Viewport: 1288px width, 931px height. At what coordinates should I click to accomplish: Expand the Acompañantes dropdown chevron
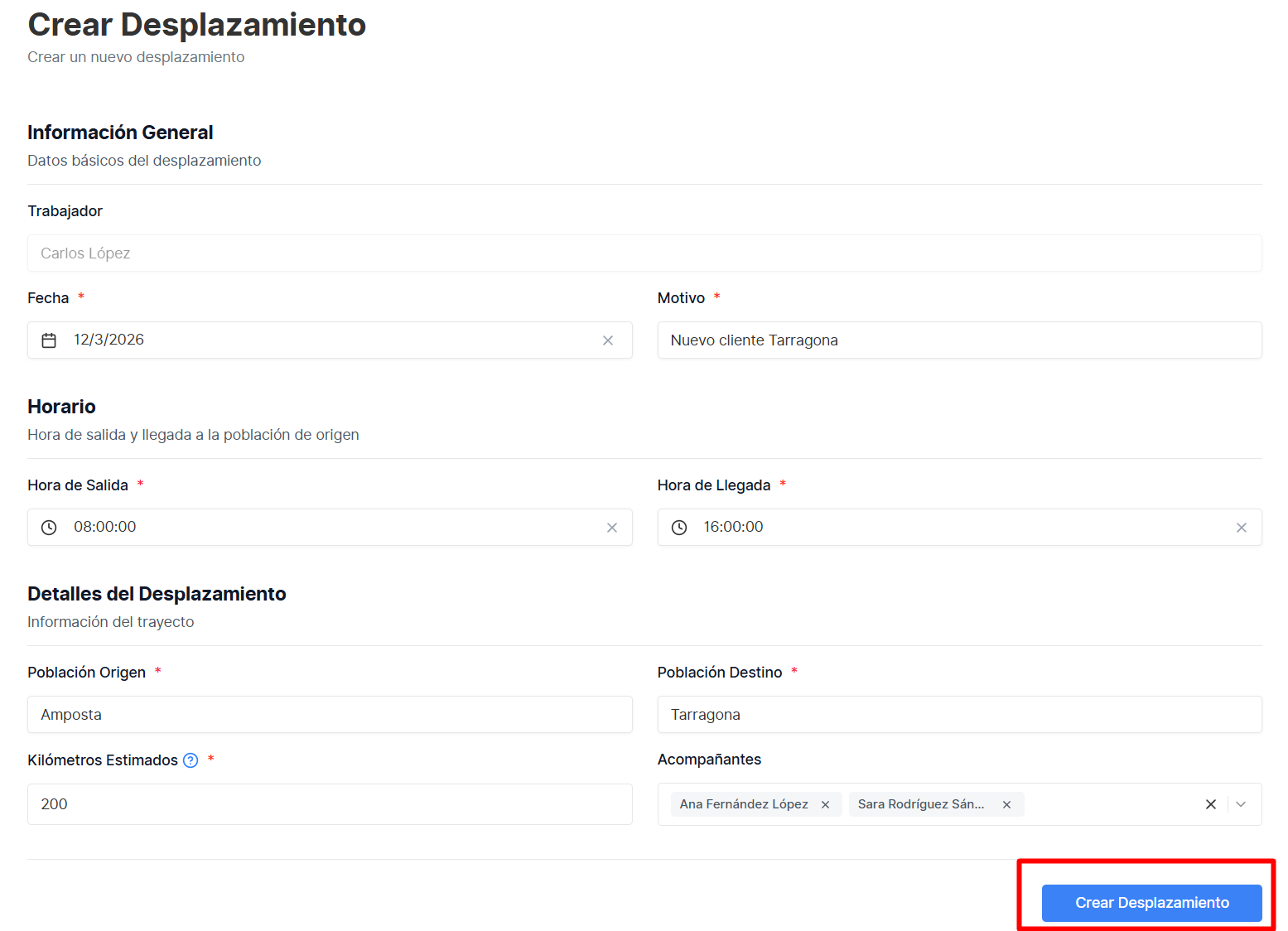1241,804
